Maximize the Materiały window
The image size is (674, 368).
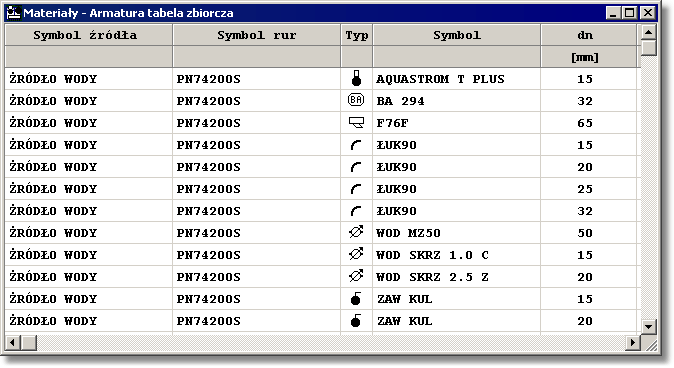[x=630, y=12]
